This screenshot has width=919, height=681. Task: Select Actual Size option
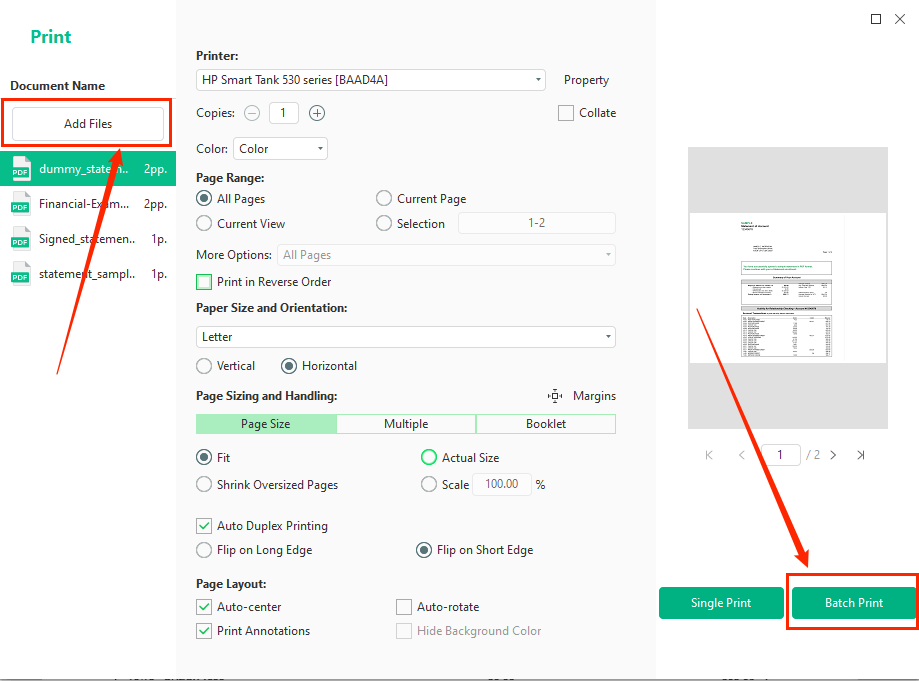(429, 457)
